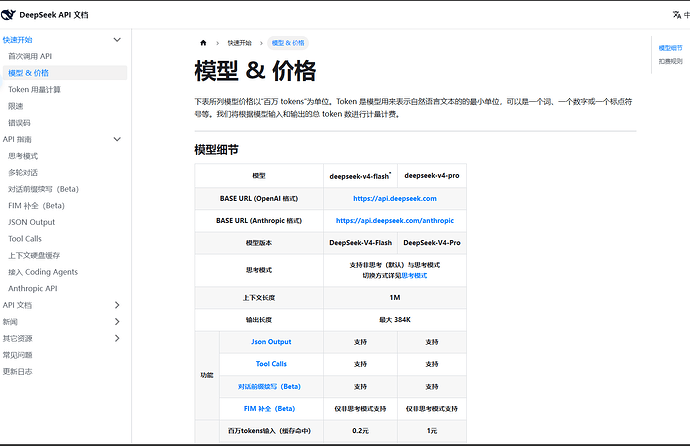Open https://api.deepseek.com/anthropic link
Viewport: 690px width, 446px height.
[395, 220]
